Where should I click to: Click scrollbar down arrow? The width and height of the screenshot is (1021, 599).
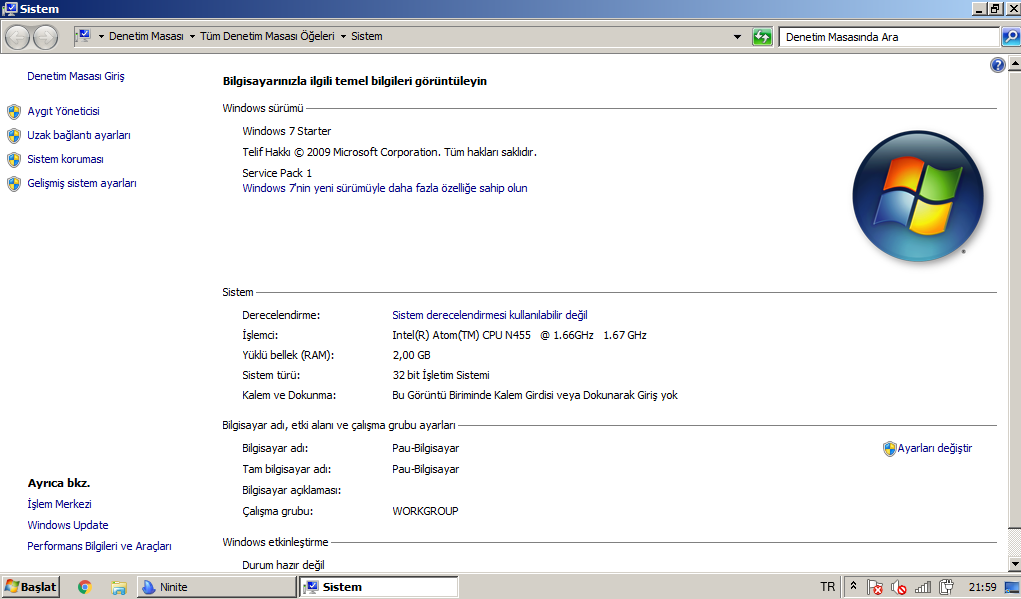[x=1014, y=564]
